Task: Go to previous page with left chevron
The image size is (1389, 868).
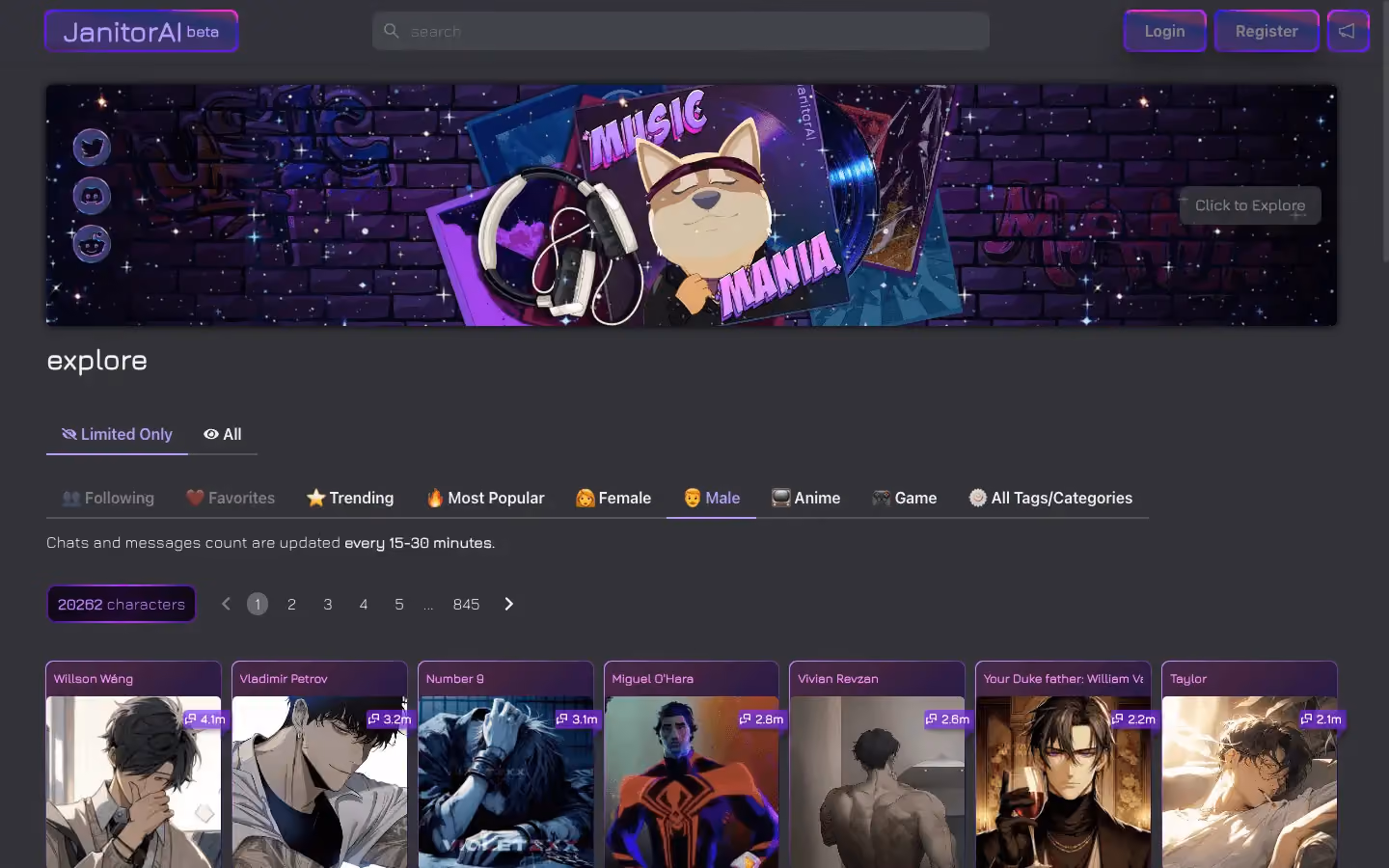Action: [x=226, y=604]
